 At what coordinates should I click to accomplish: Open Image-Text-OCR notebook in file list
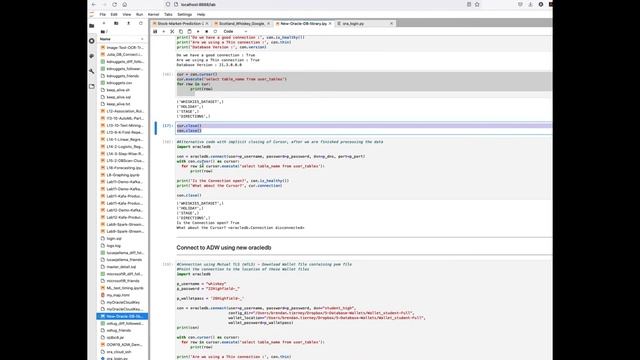pyautogui.click(x=122, y=48)
